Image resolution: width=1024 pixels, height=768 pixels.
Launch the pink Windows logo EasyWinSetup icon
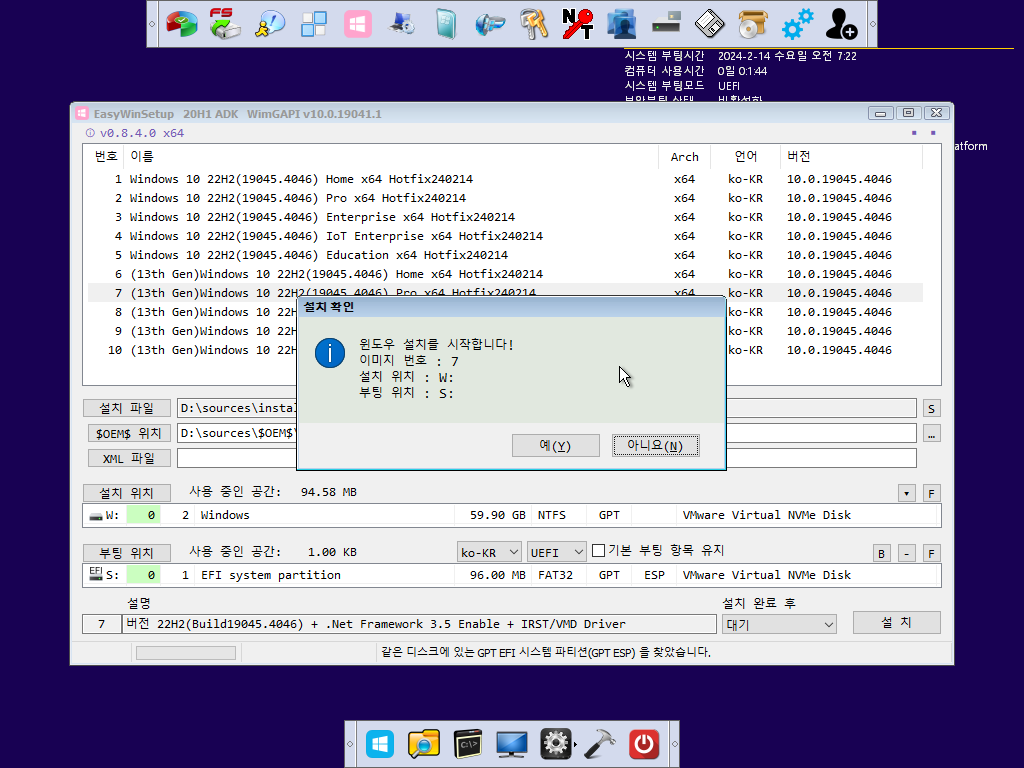tap(358, 24)
